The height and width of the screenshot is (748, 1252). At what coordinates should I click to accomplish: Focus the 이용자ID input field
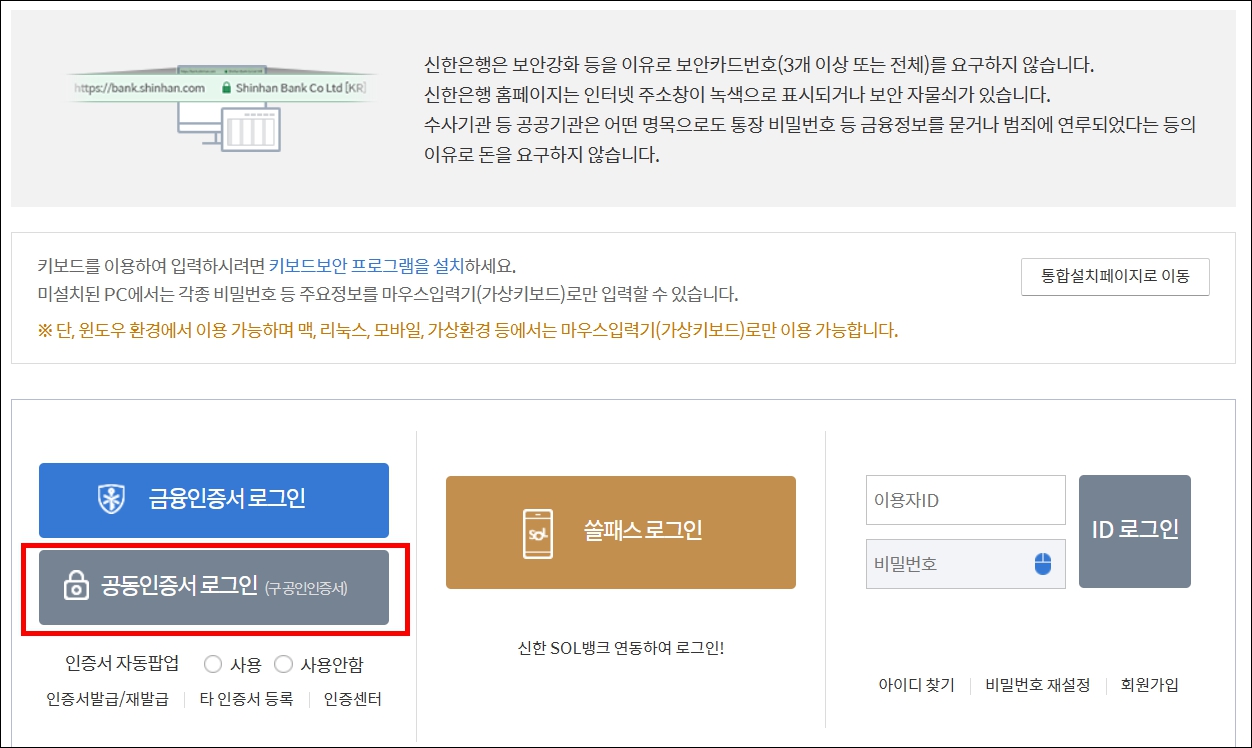(966, 500)
